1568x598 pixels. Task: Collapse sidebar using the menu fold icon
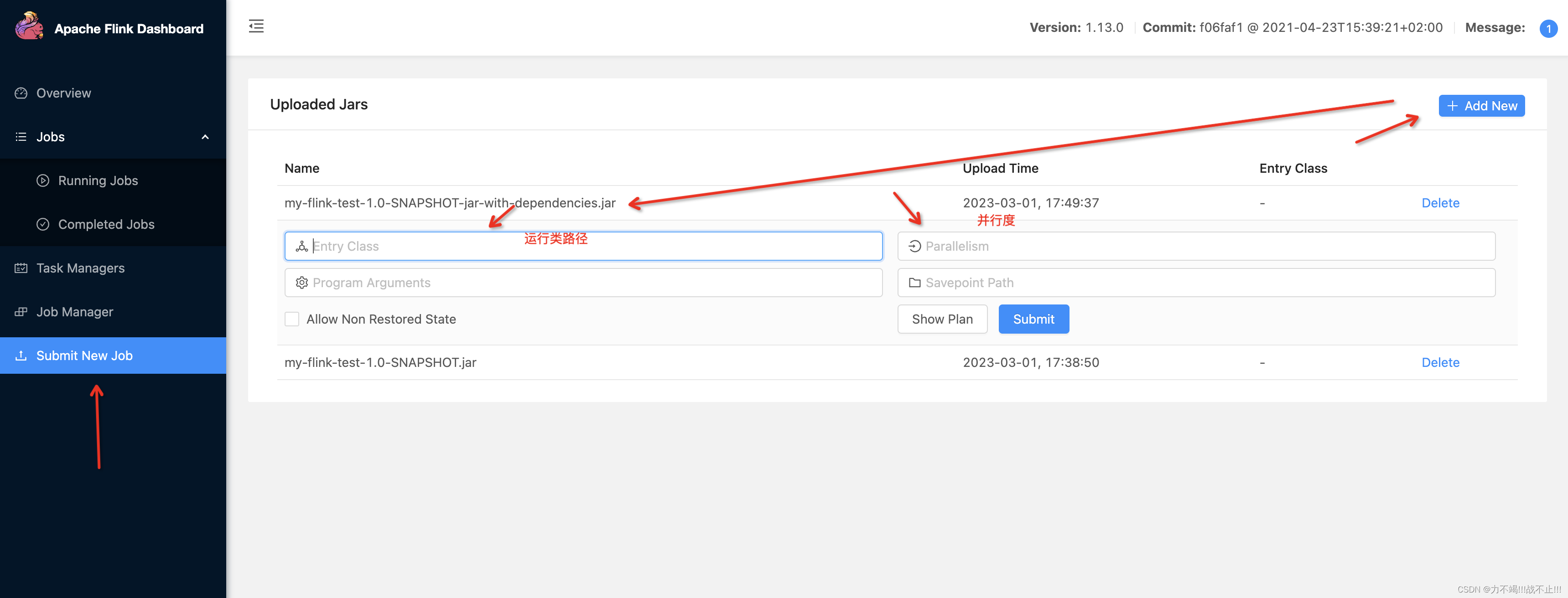coord(256,26)
